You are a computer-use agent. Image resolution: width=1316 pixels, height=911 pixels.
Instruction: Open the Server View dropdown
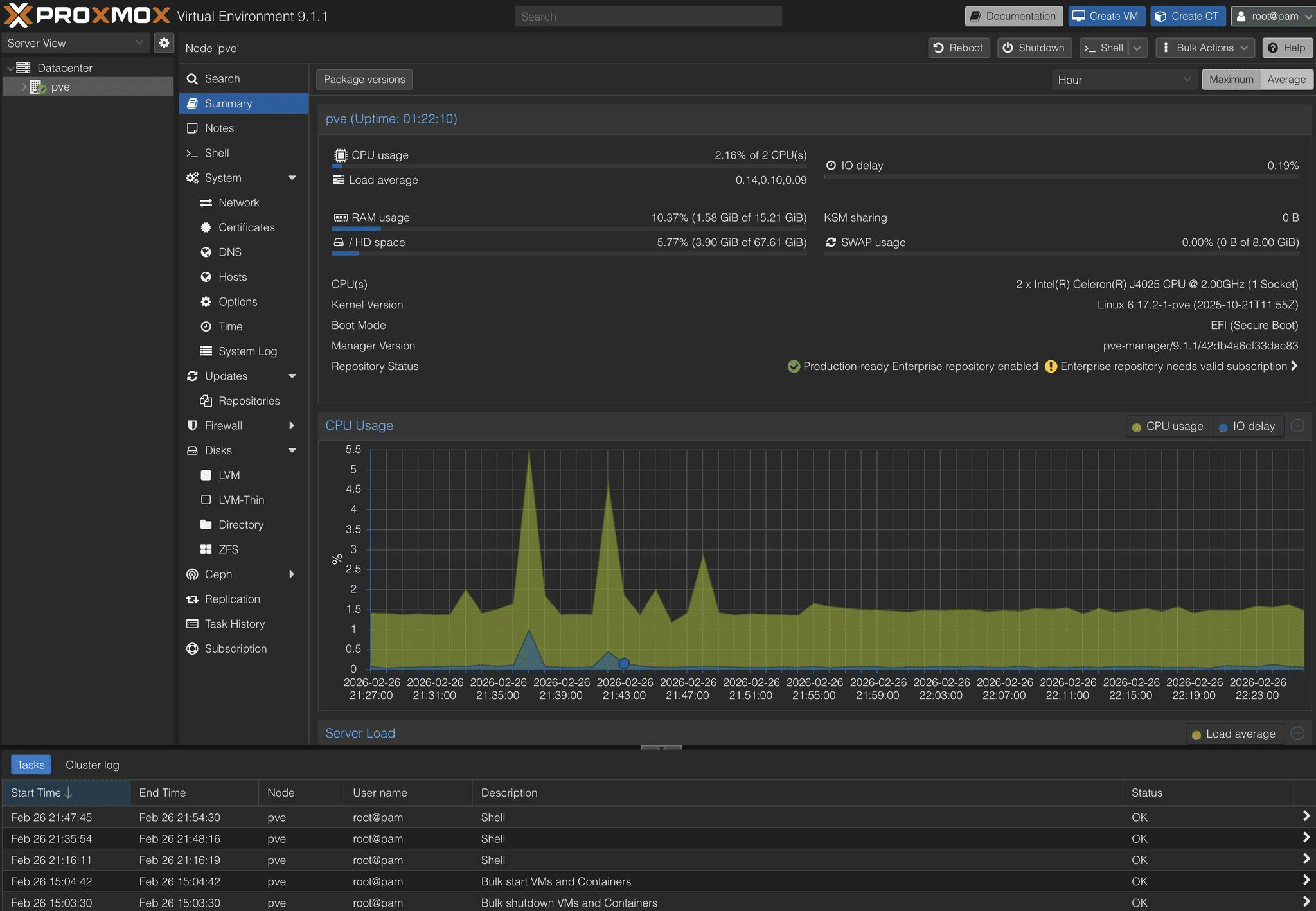click(x=139, y=43)
